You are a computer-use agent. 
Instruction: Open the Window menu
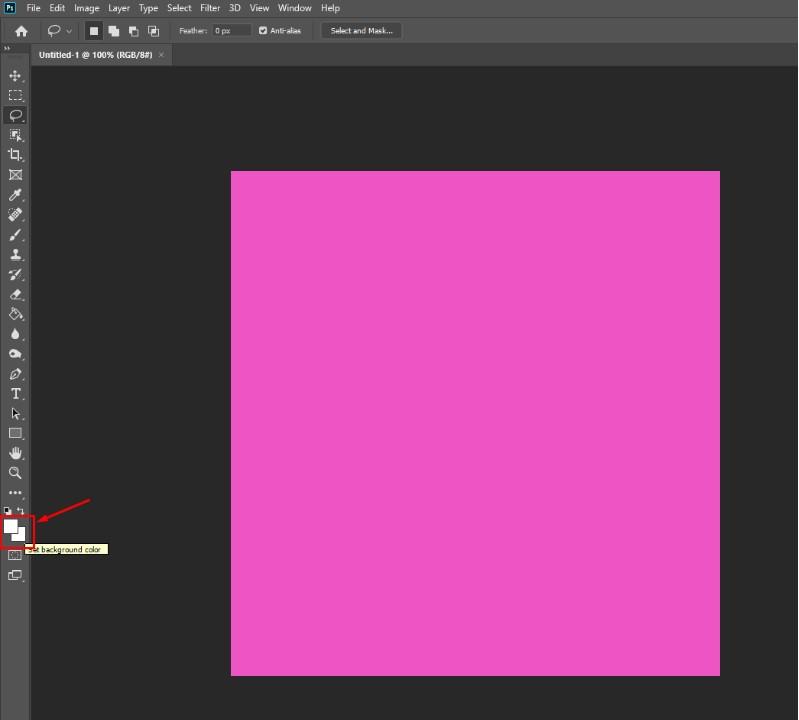pos(295,8)
